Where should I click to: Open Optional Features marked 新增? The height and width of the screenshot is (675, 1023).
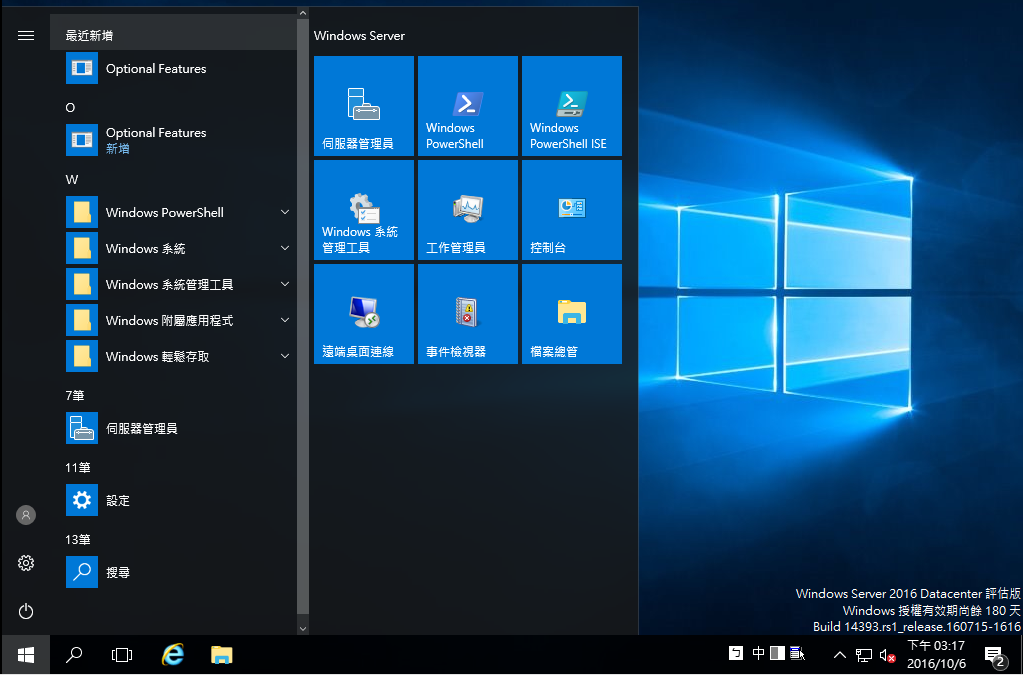[174, 140]
